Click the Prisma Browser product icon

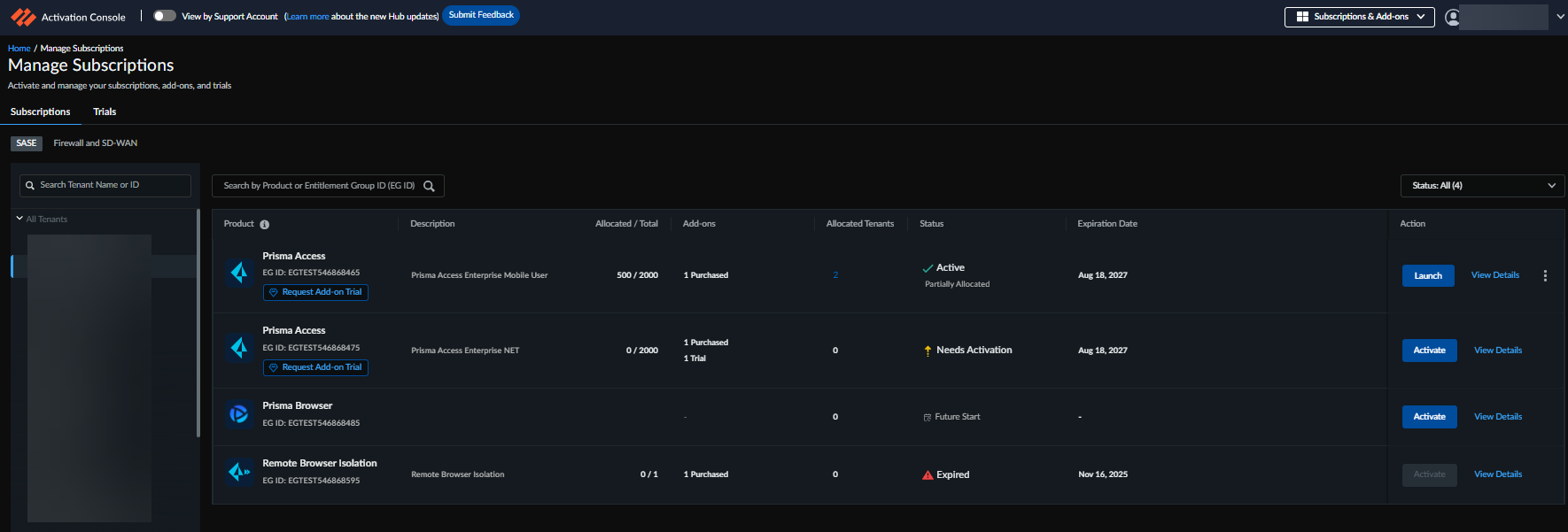click(238, 414)
